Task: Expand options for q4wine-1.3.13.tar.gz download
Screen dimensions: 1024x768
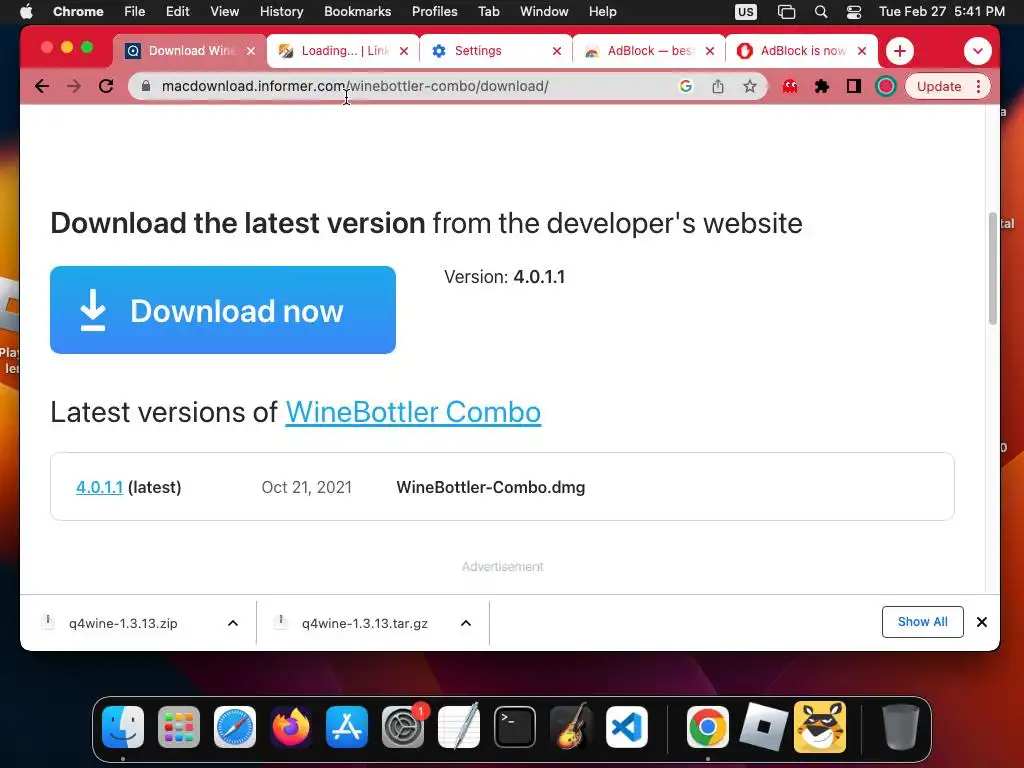Action: point(466,623)
